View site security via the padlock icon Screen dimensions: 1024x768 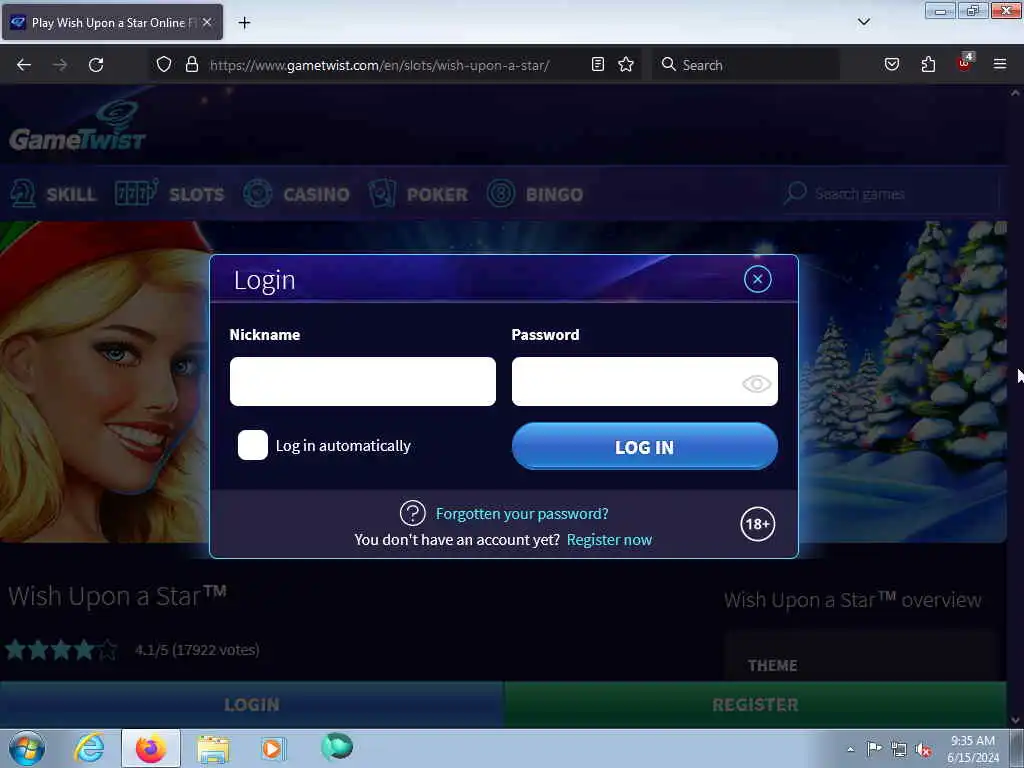click(x=191, y=64)
